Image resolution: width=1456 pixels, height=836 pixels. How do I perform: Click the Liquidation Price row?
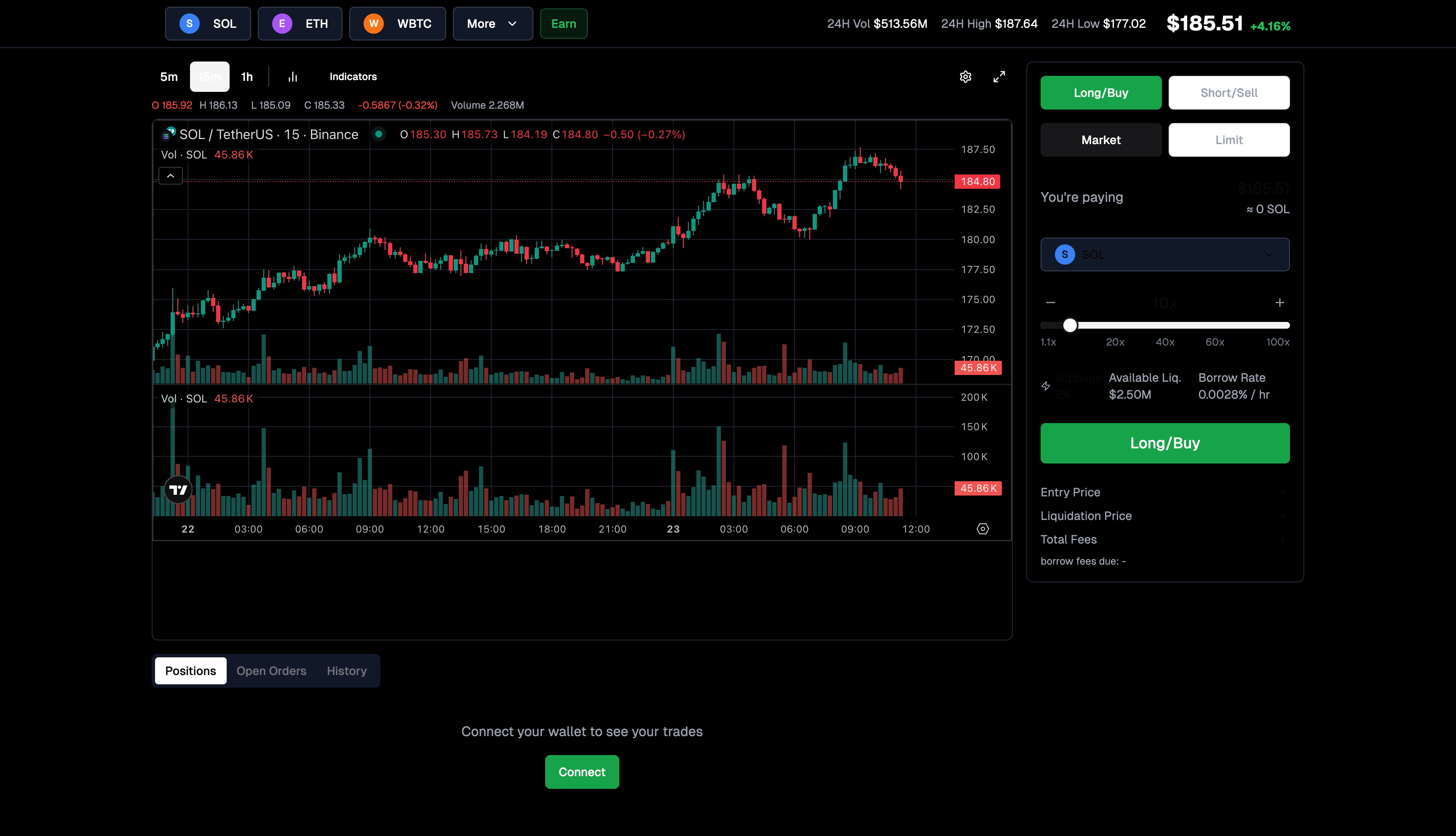1164,516
